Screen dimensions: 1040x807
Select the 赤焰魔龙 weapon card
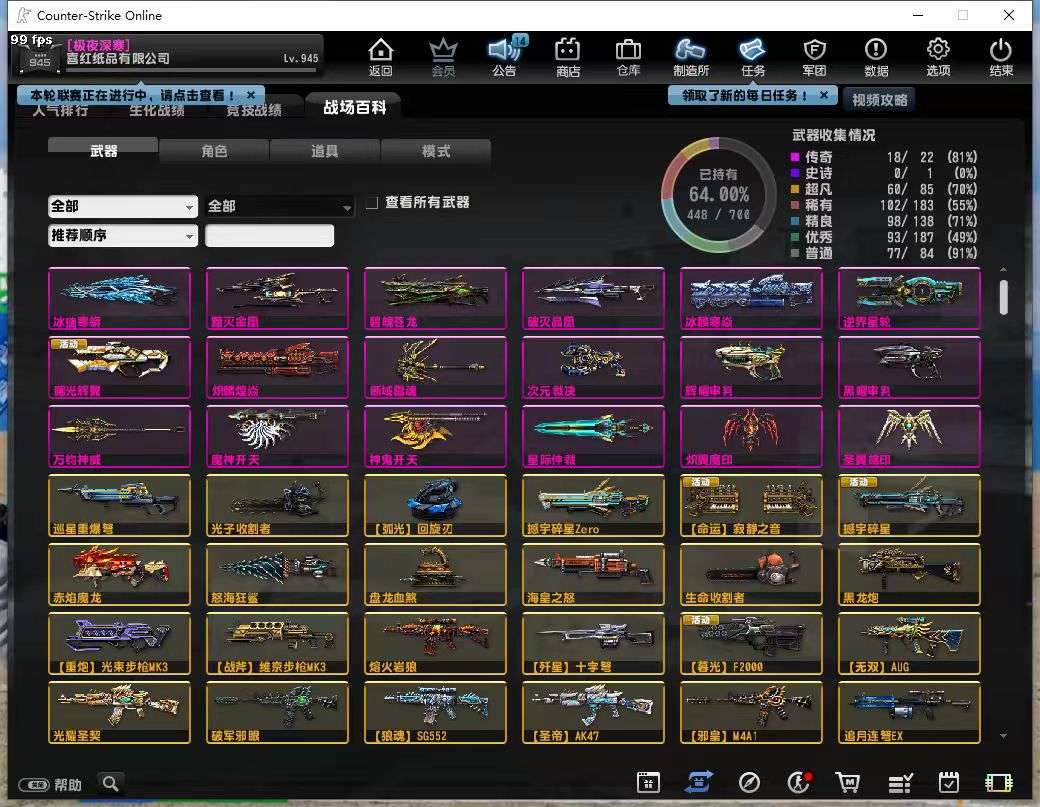[x=119, y=574]
